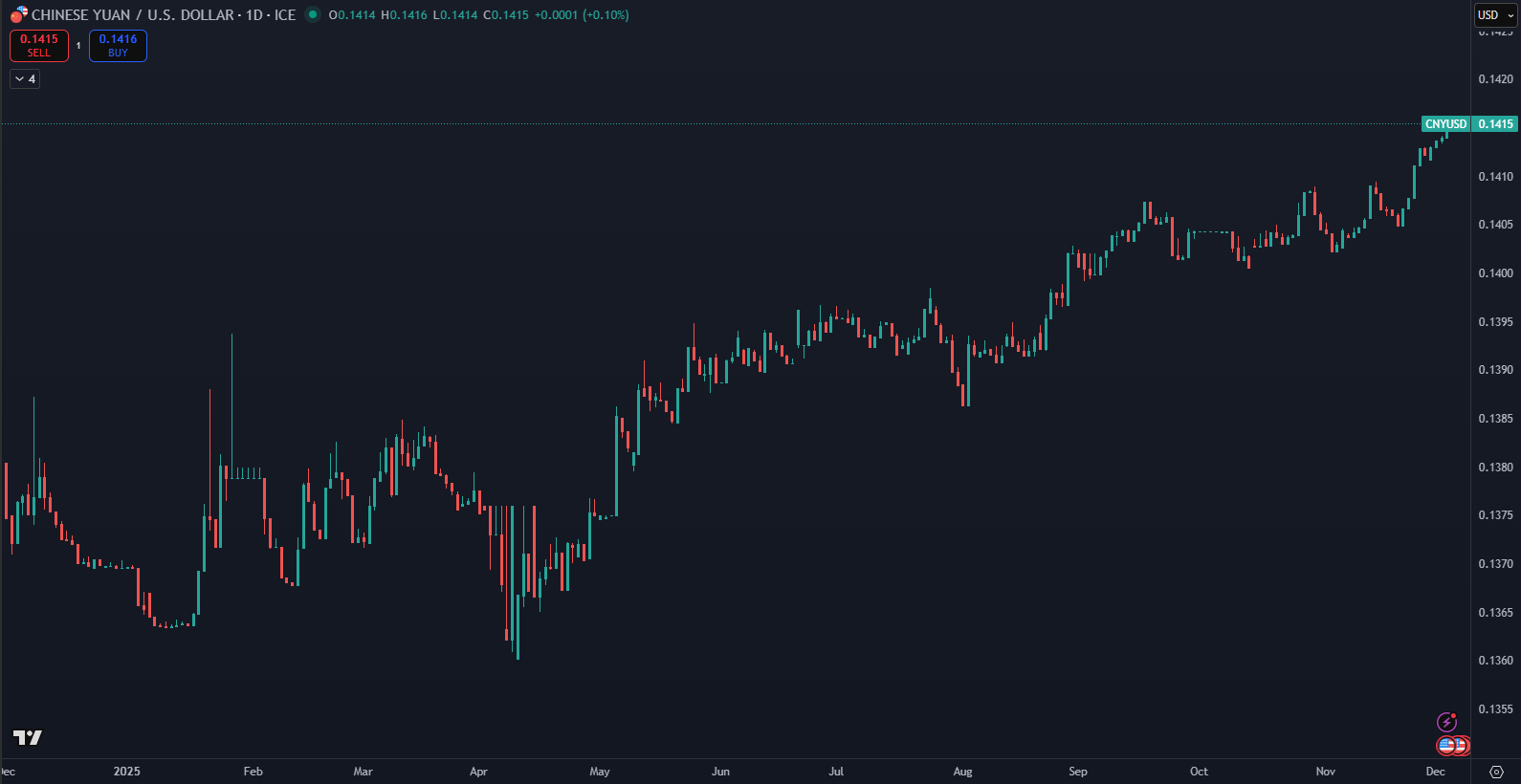Image resolution: width=1521 pixels, height=784 pixels.
Task: Click the 0.1410 price scale label
Action: pyautogui.click(x=1496, y=177)
